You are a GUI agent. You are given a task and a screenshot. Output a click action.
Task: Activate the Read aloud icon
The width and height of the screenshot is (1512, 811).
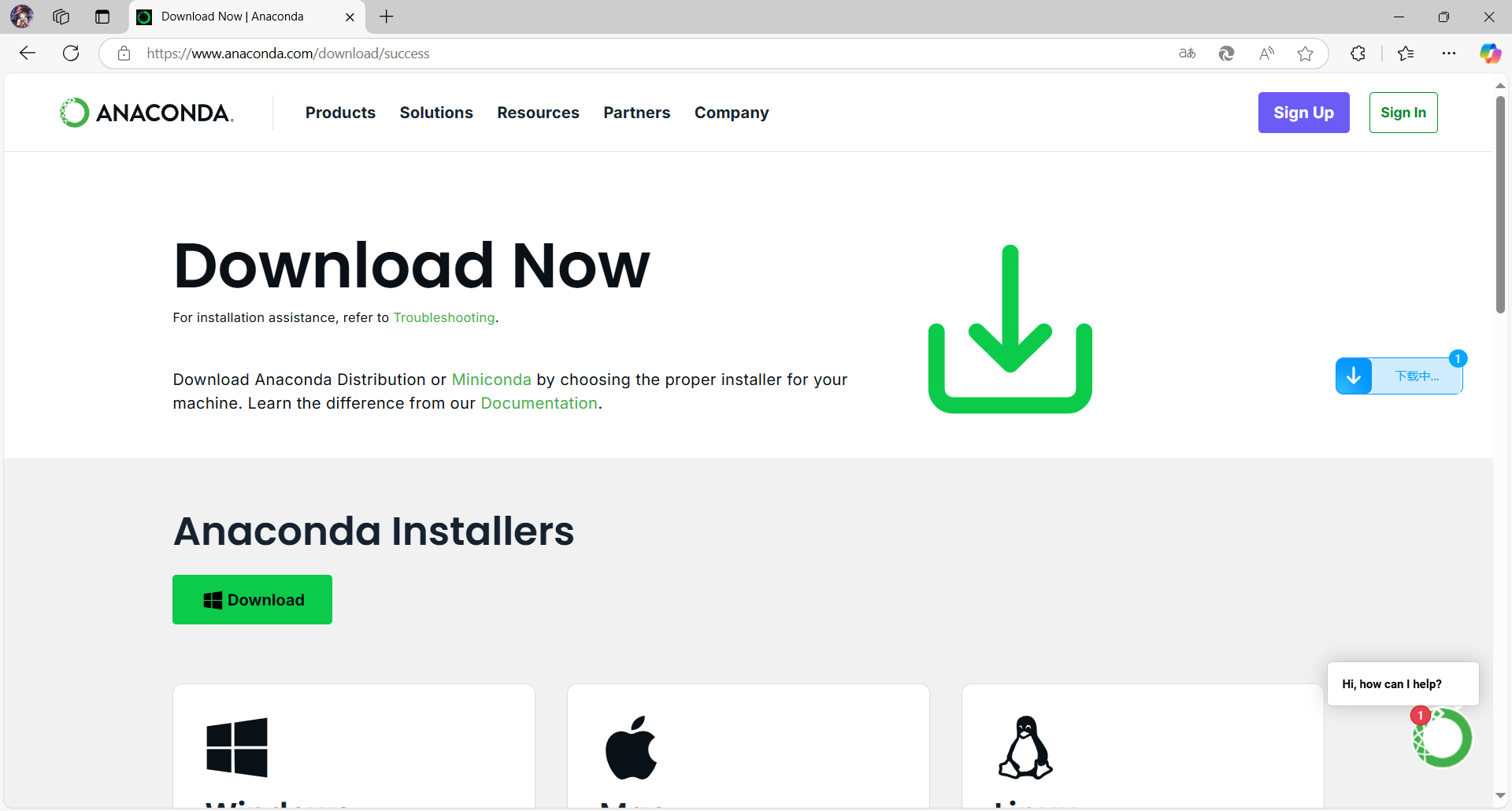(1266, 54)
